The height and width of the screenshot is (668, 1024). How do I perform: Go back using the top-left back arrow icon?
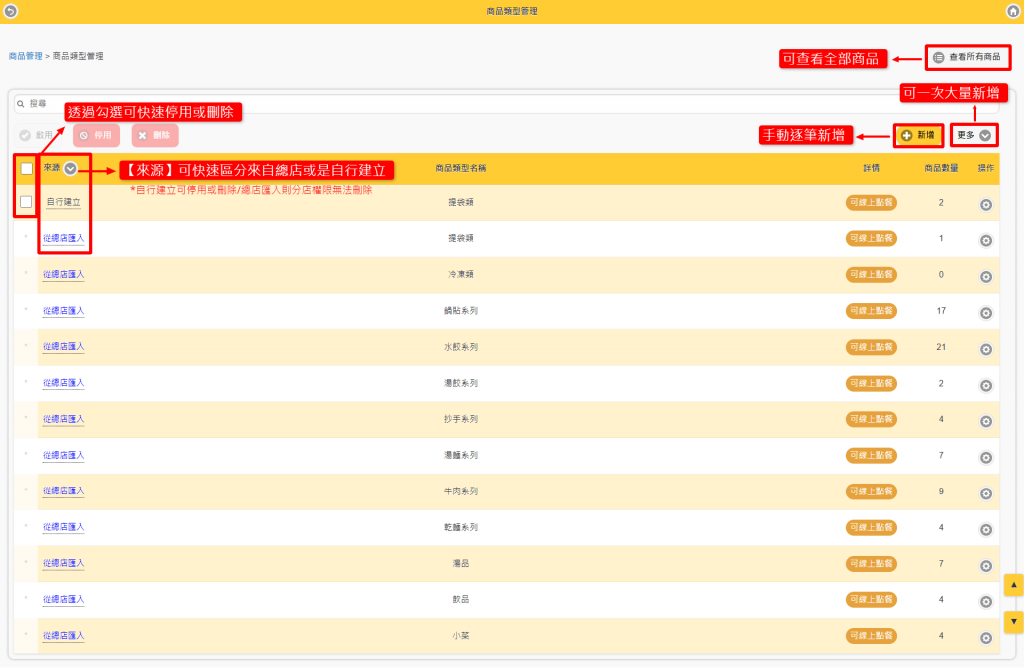[10, 11]
